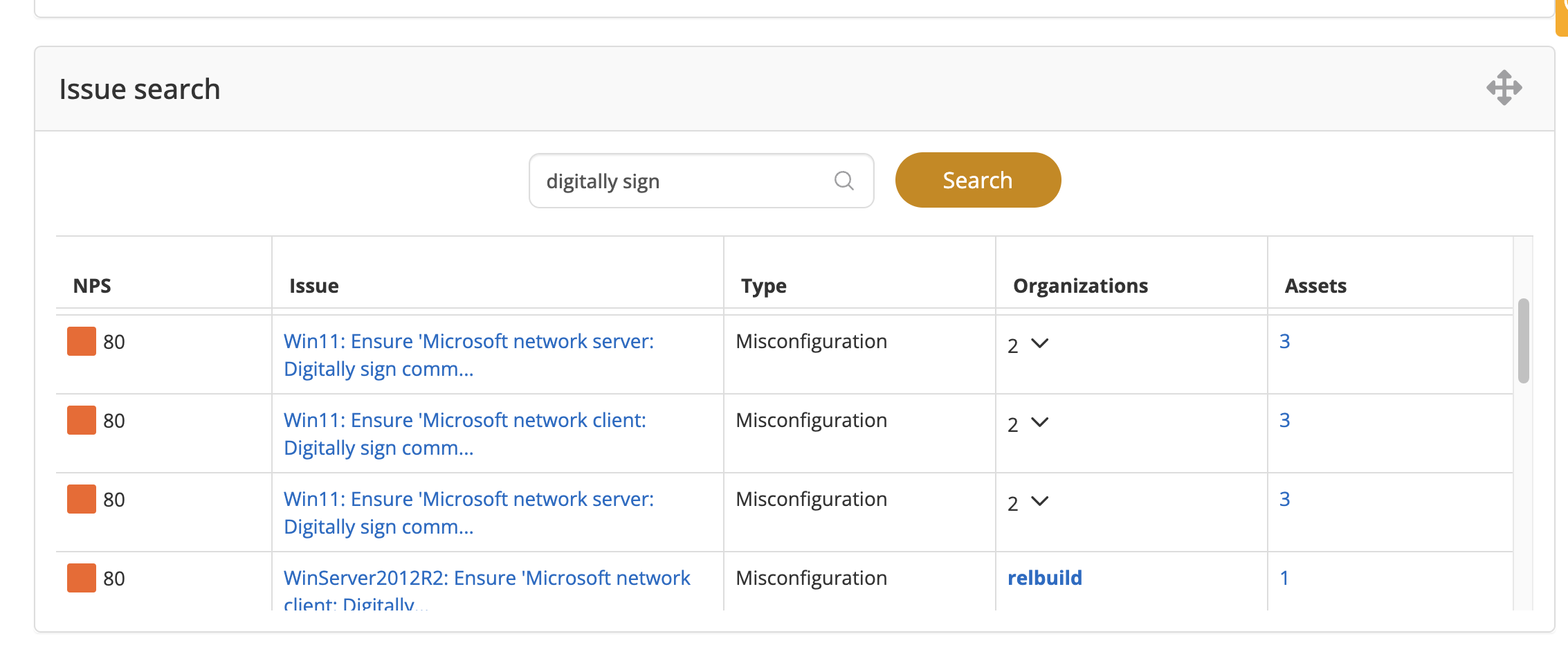Sort by the NPS column header
The image size is (1568, 652).
[92, 286]
